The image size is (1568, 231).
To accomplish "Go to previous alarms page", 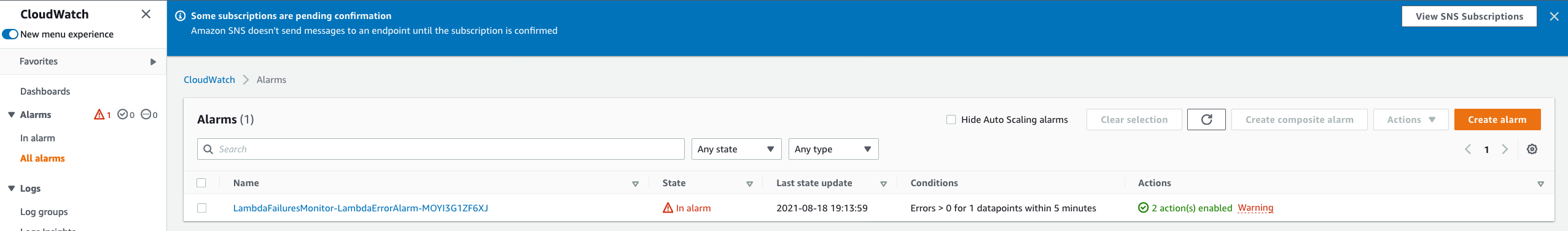I will tap(1468, 149).
